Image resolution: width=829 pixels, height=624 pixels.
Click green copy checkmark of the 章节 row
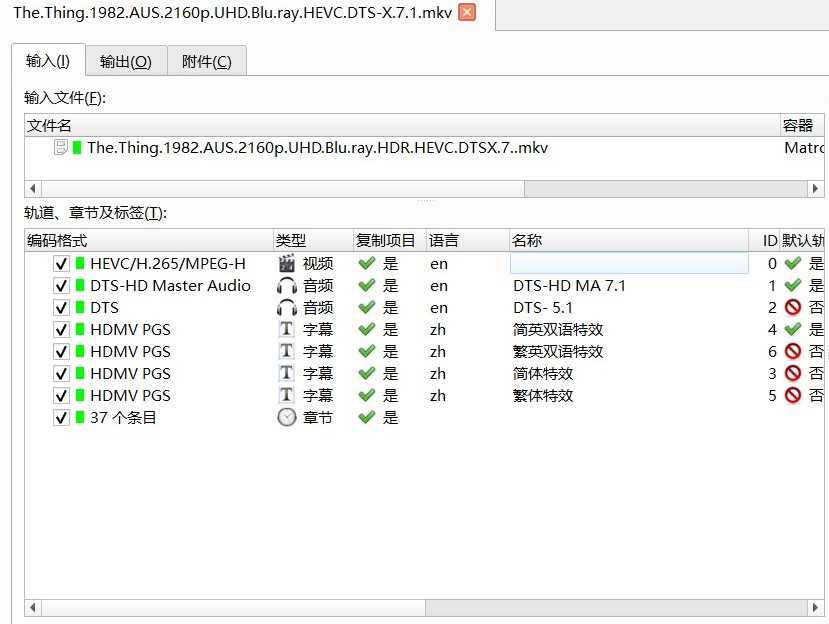tap(366, 418)
